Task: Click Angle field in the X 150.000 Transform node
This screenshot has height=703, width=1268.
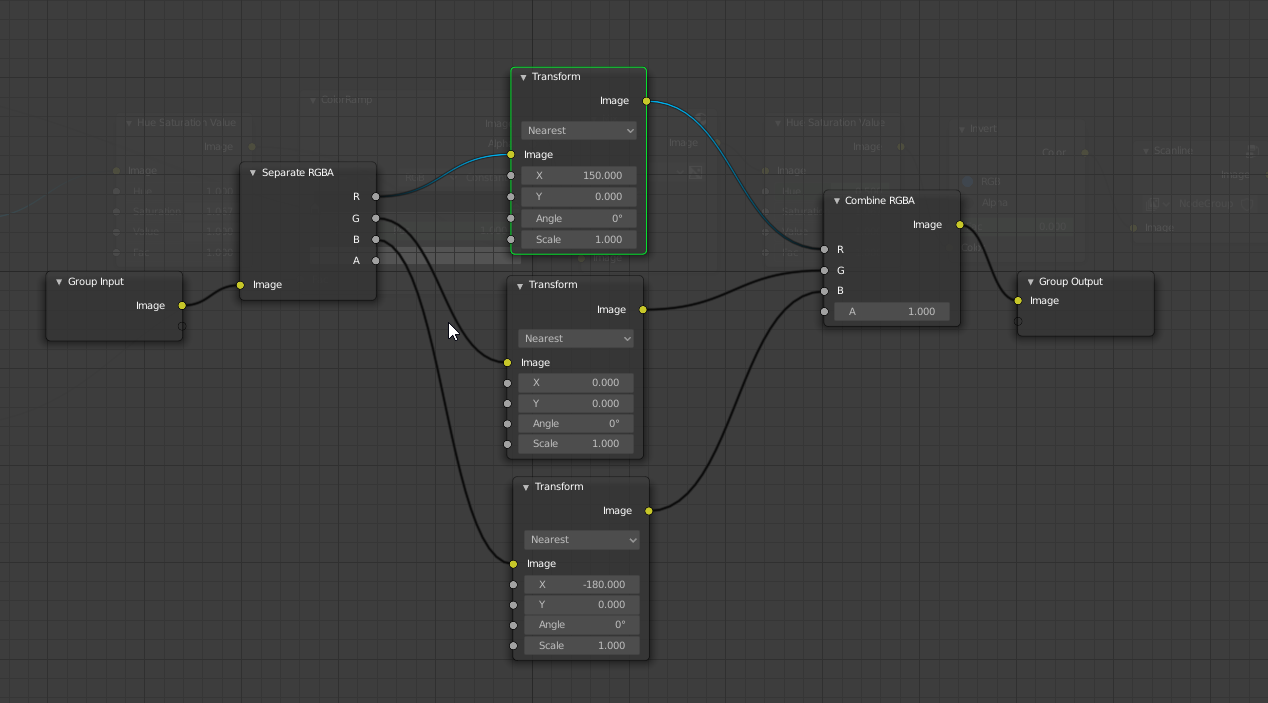Action: [579, 218]
